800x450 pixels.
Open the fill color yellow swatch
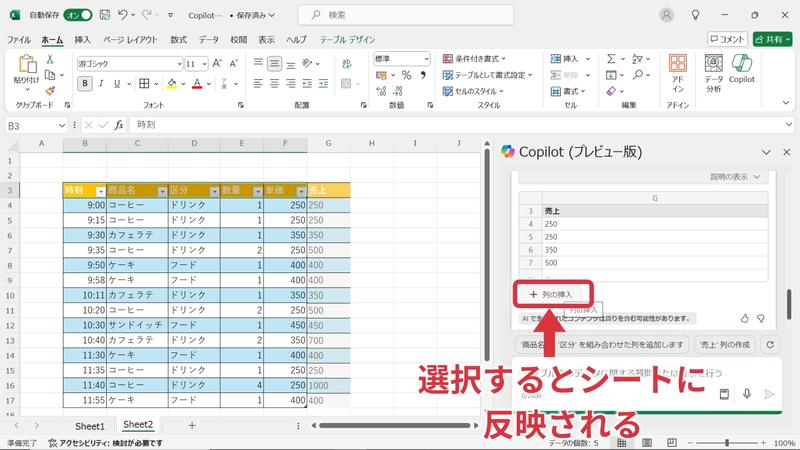(171, 84)
